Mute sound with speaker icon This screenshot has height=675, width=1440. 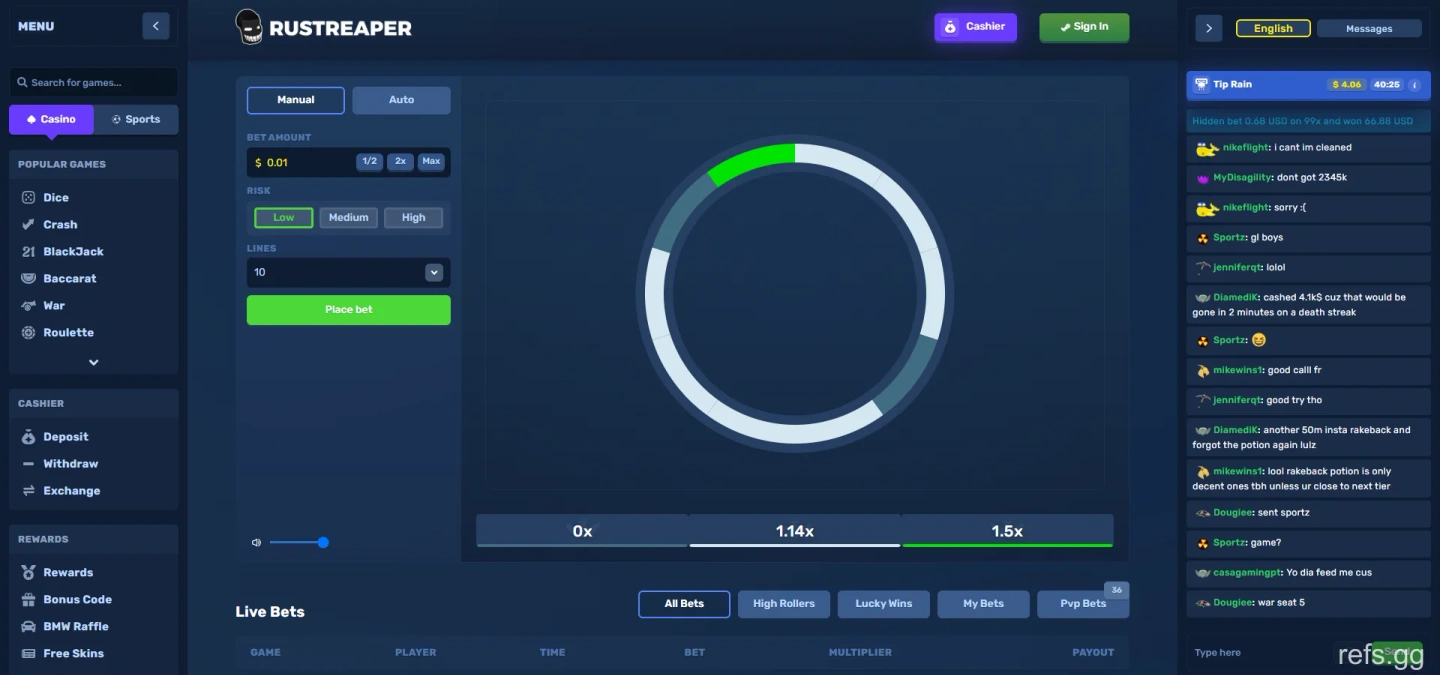(x=256, y=543)
